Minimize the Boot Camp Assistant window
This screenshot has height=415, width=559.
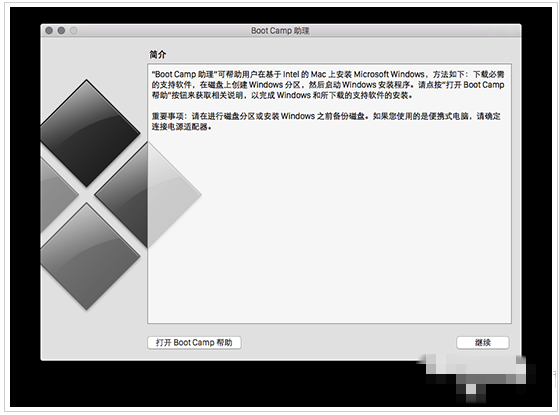tap(61, 31)
